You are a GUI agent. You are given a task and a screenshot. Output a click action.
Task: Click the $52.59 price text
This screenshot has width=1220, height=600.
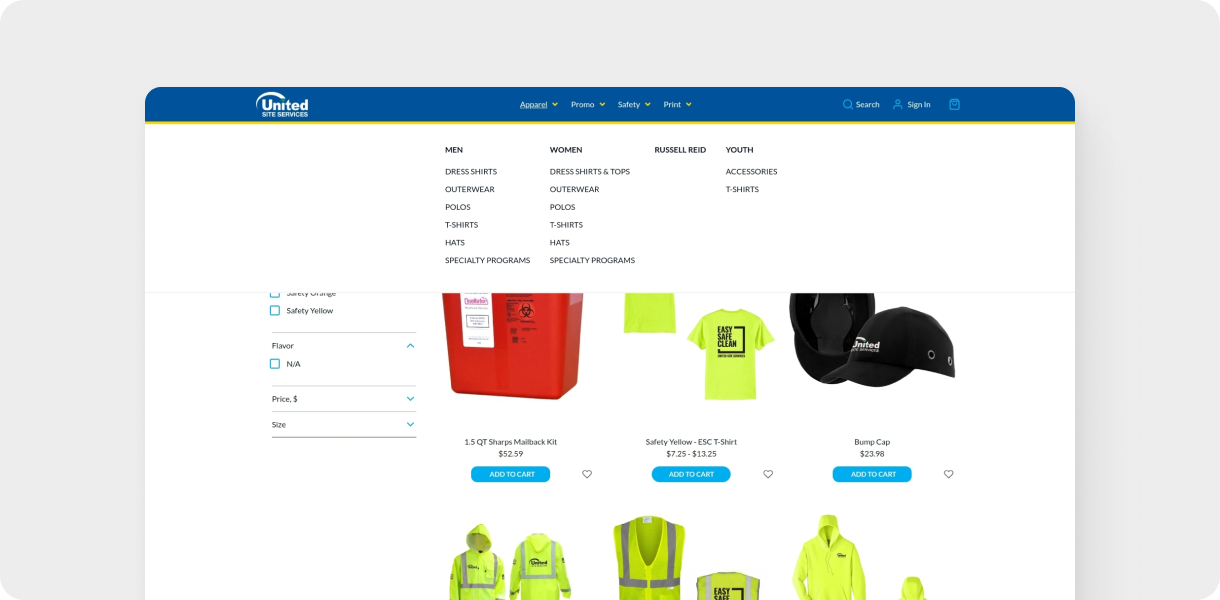click(511, 454)
